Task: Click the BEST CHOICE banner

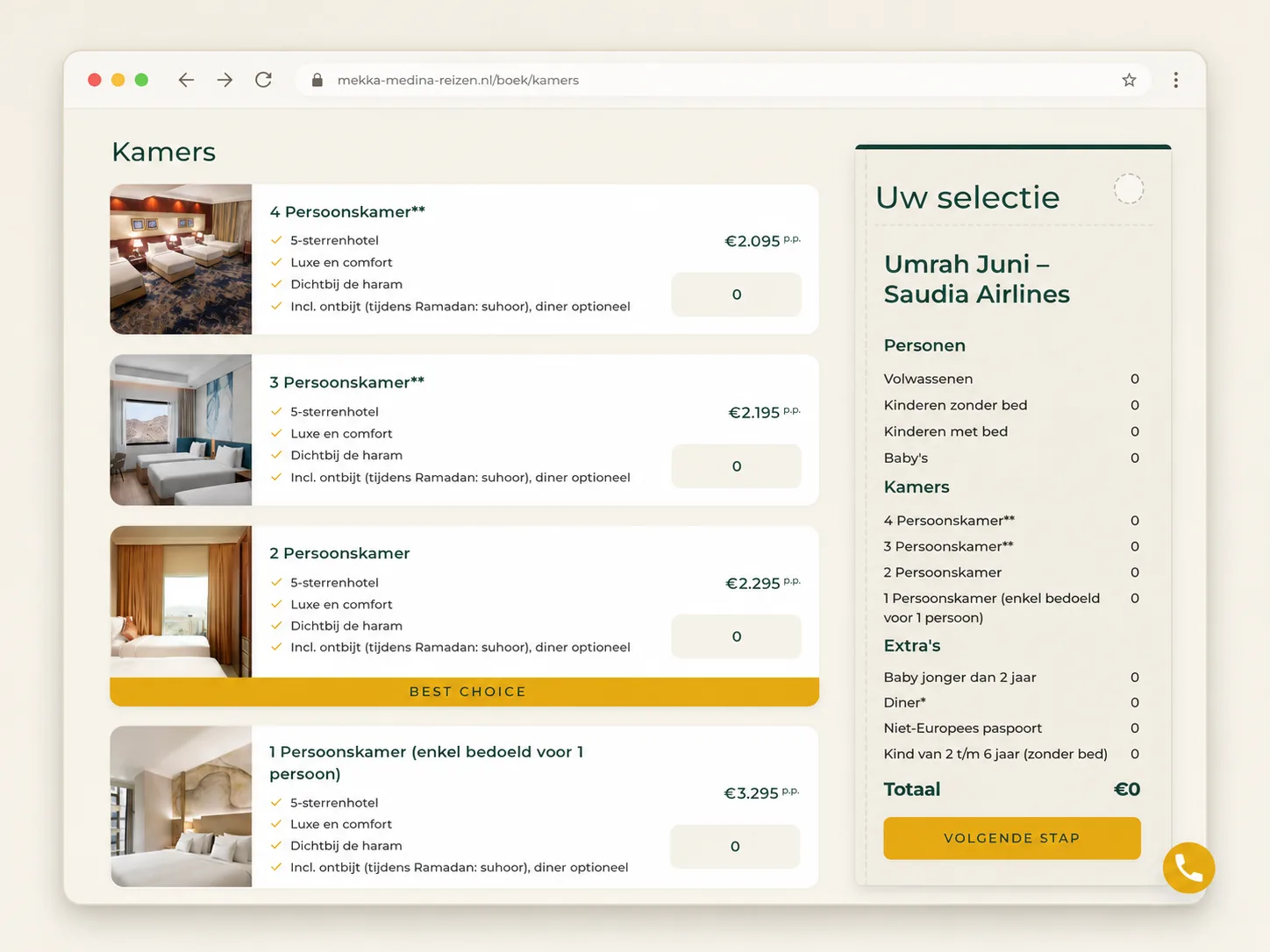Action: (465, 692)
